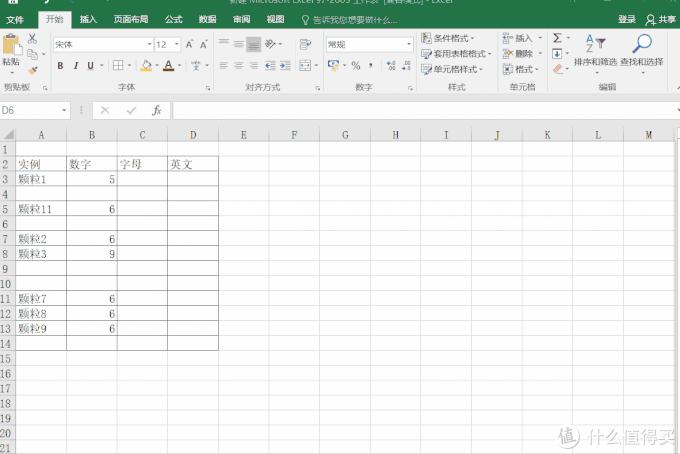Click 登录 sign in link
Viewport: 680px width, 454px height.
tap(627, 19)
